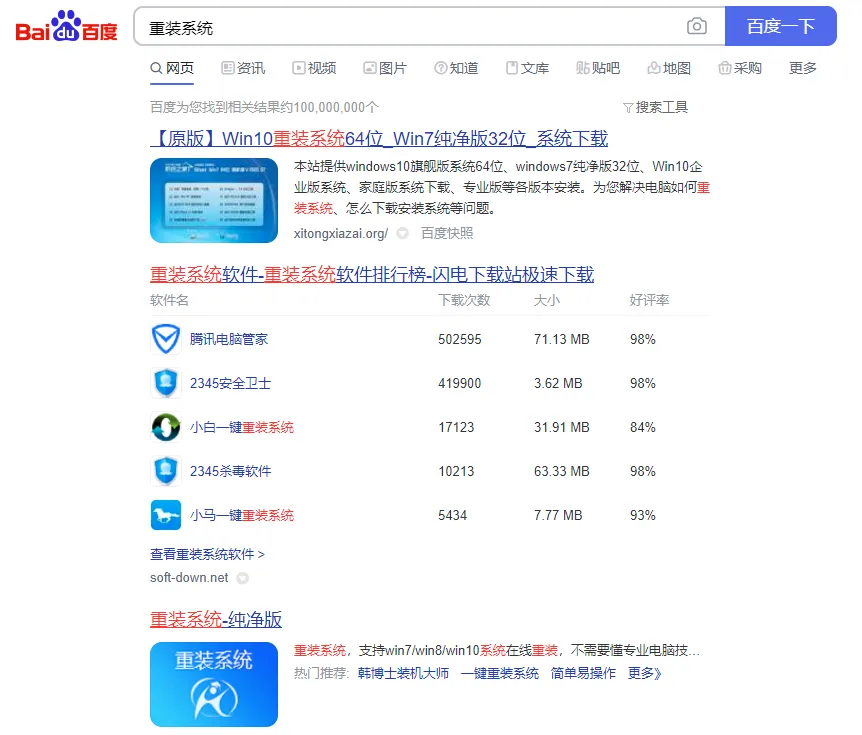The width and height of the screenshot is (862, 735).
Task: Click the 小白一键重装系统 round icon
Action: pyautogui.click(x=165, y=427)
